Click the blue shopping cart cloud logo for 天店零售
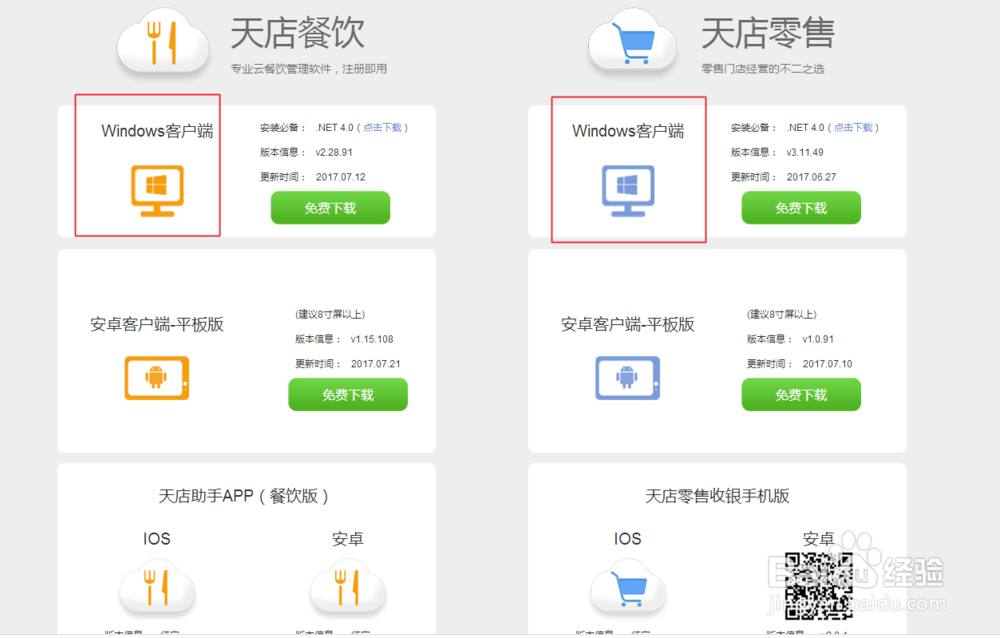 (x=633, y=41)
